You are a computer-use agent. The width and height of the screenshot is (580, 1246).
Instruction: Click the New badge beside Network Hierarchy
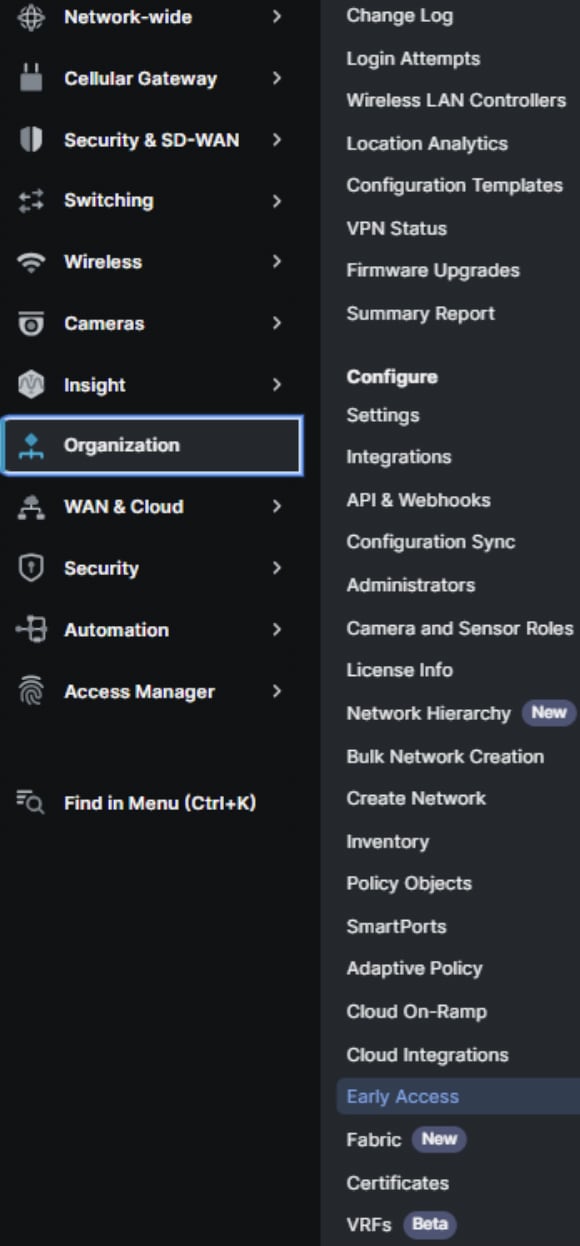pos(548,713)
